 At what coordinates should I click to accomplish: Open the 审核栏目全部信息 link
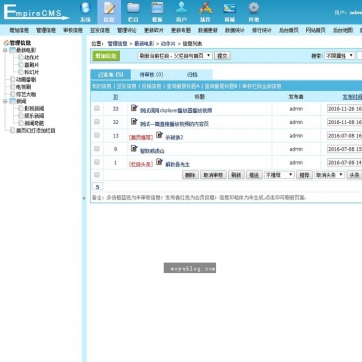pos(262,86)
